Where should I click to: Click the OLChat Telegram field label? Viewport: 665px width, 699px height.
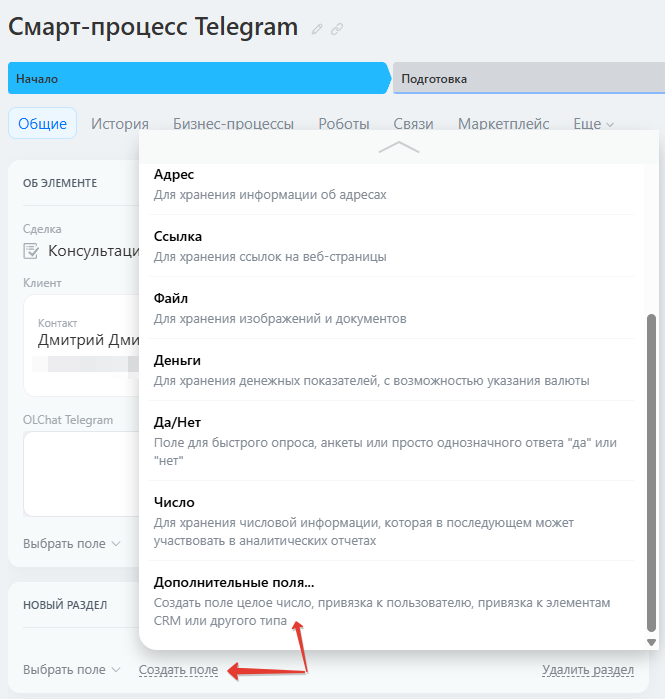tap(68, 420)
